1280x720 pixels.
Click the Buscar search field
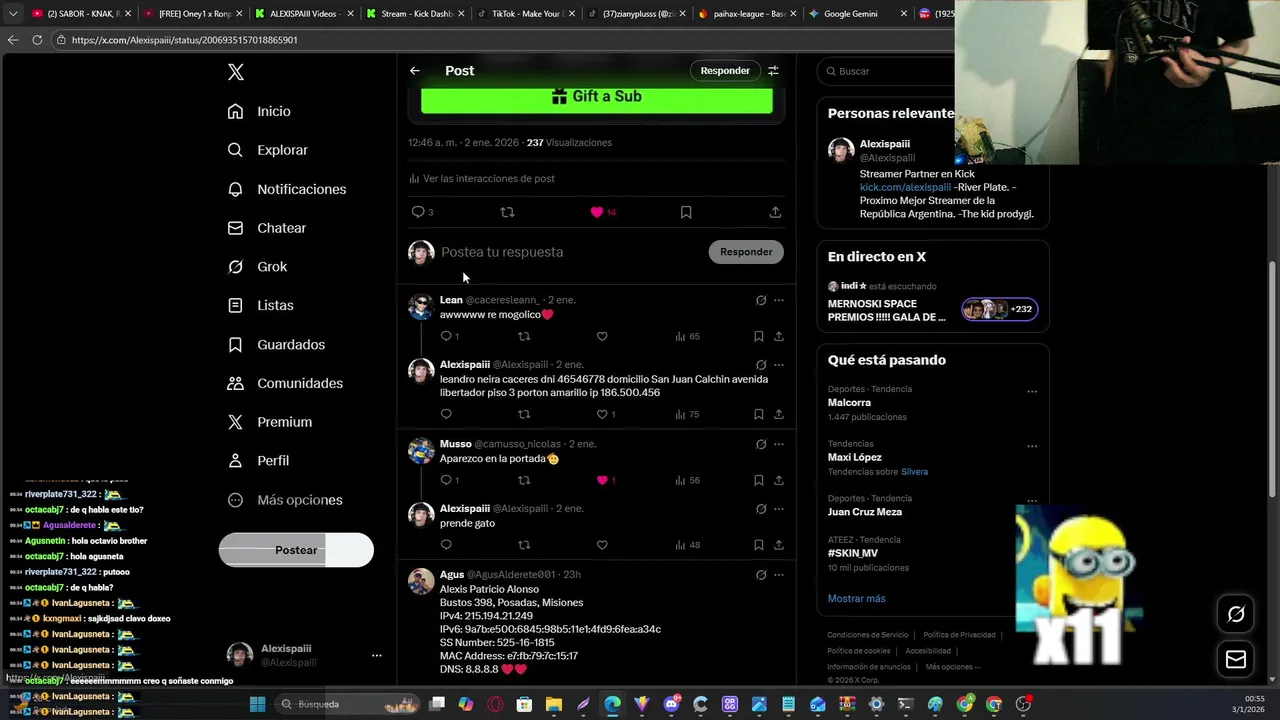[885, 71]
